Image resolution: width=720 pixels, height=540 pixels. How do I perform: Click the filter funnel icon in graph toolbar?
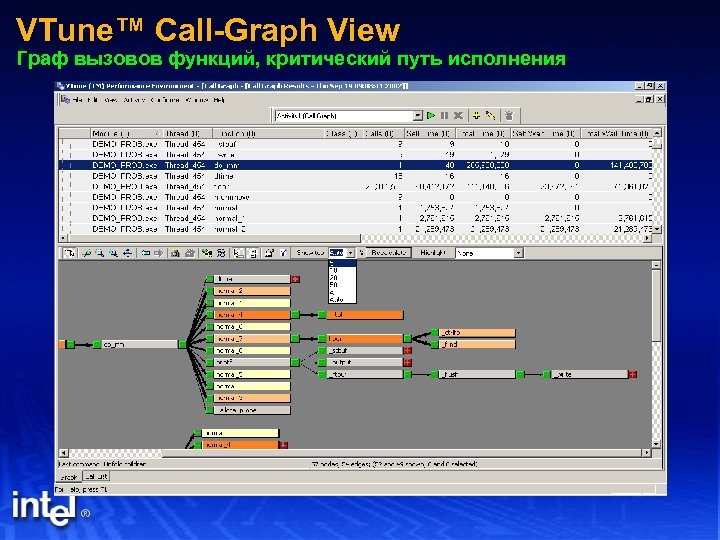coord(283,253)
